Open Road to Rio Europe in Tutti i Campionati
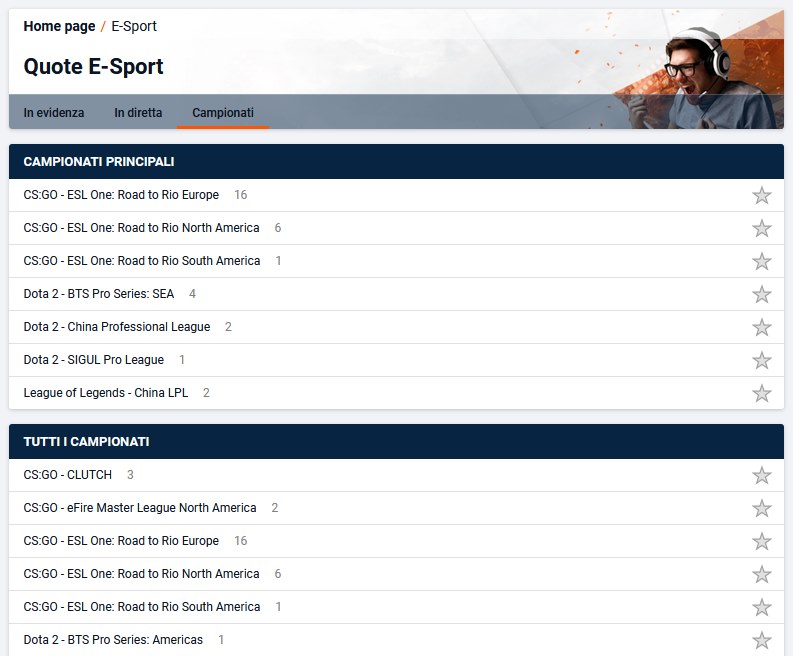793x656 pixels. tap(121, 541)
